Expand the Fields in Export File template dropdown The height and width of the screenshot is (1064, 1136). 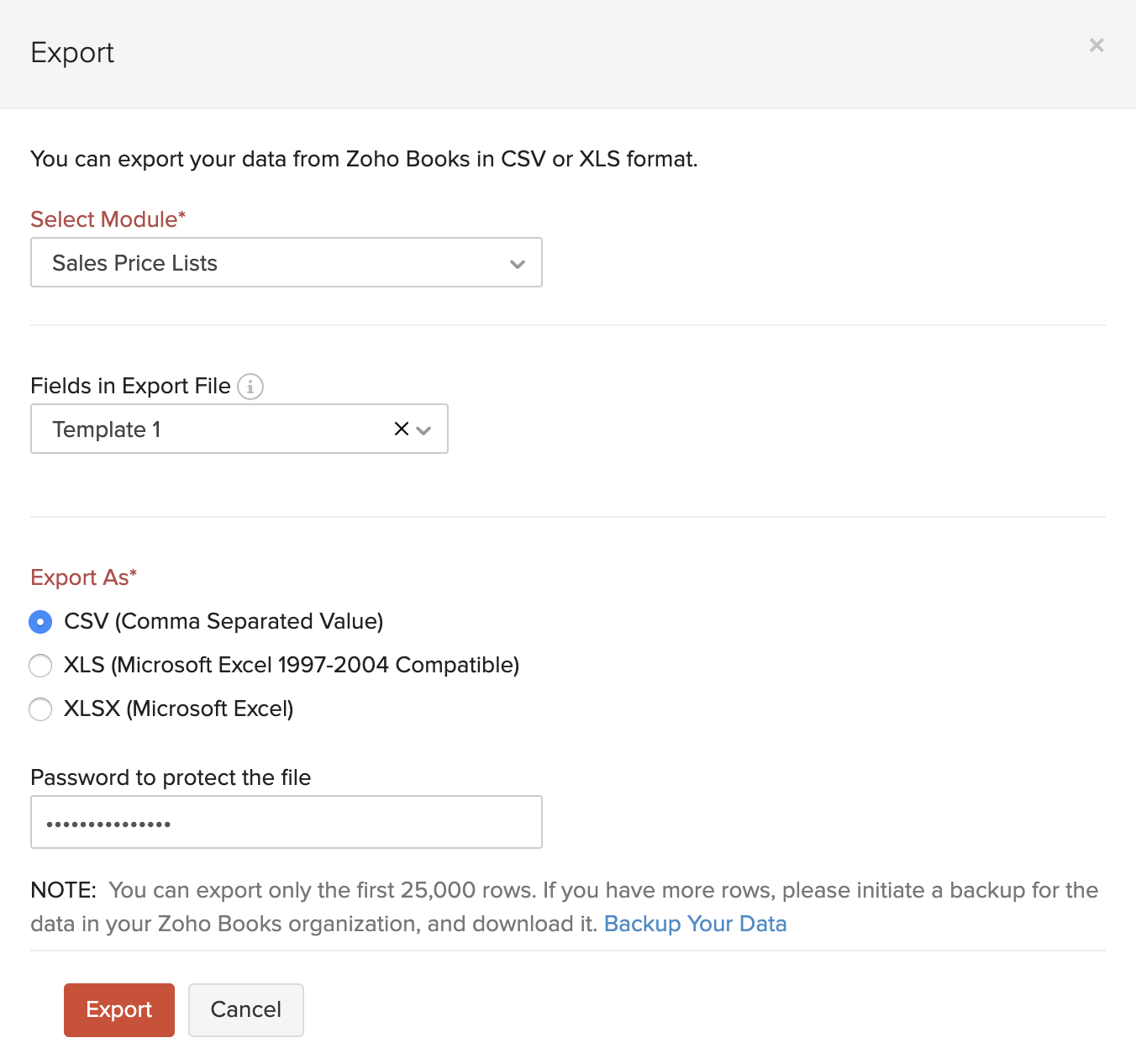(x=423, y=429)
